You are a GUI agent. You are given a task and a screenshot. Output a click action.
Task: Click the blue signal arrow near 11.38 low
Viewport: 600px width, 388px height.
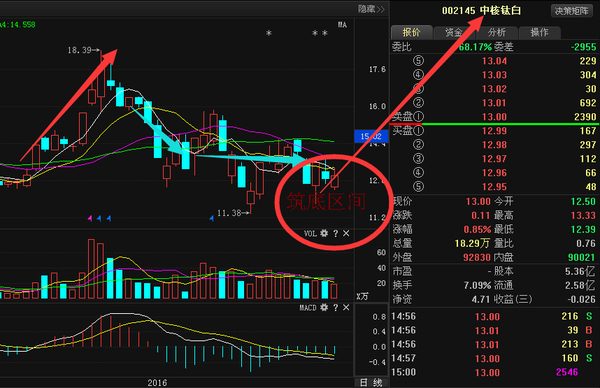(212, 218)
